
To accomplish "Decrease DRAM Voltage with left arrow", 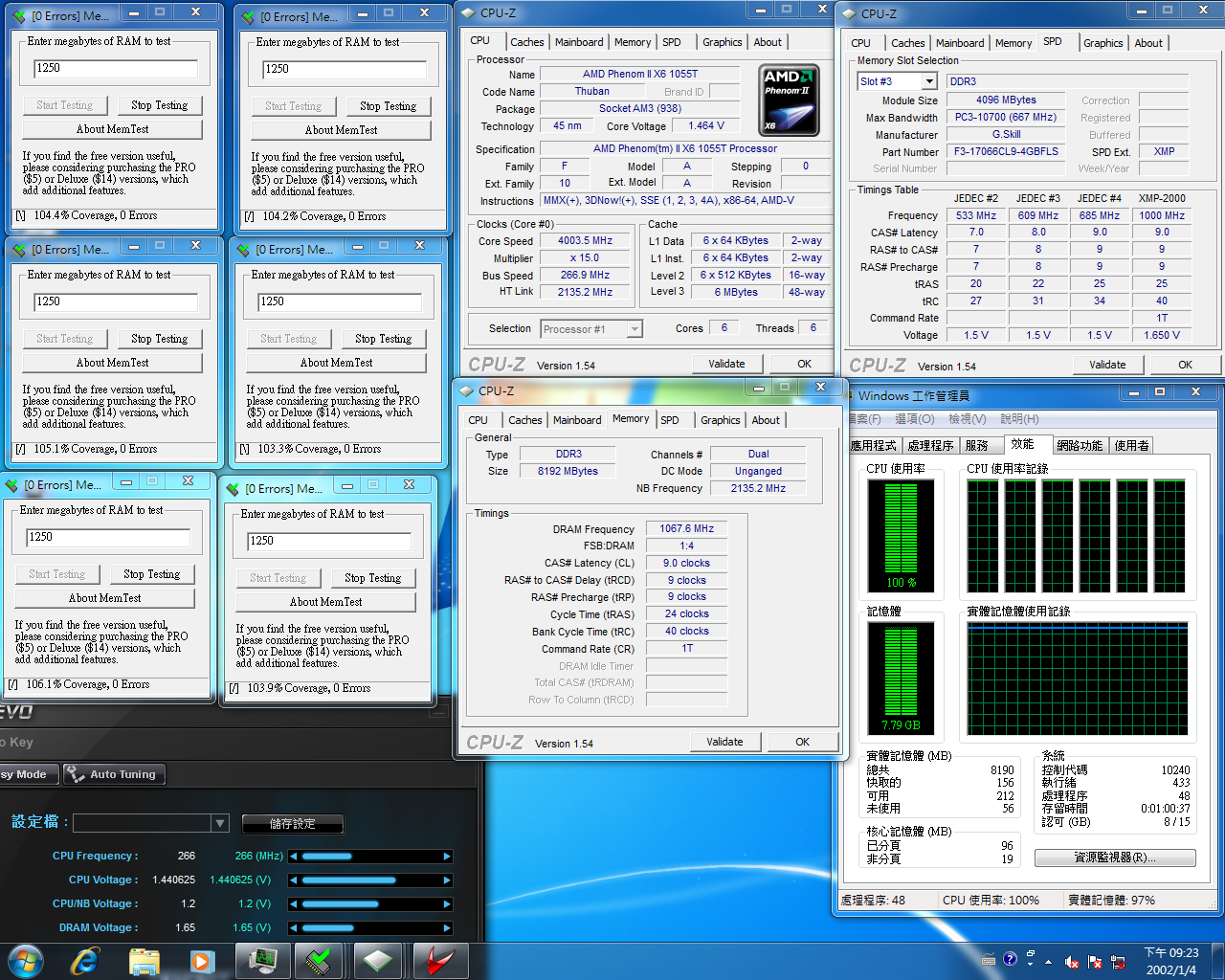I will tap(293, 928).
